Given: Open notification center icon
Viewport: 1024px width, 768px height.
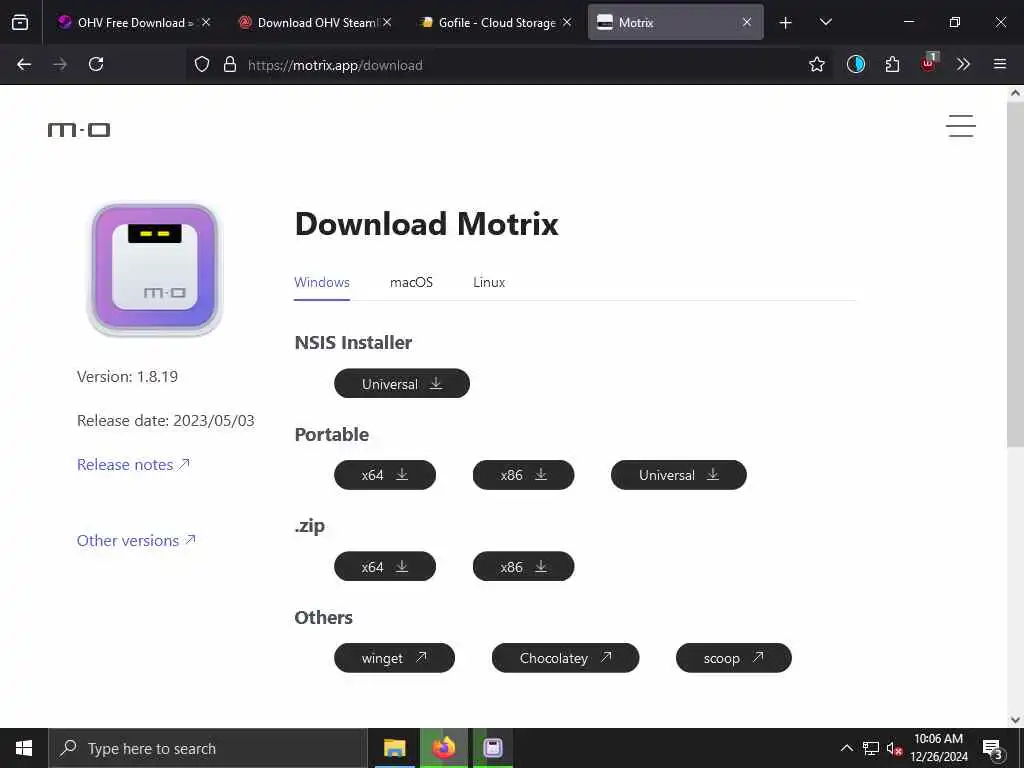Looking at the screenshot, I should pyautogui.click(x=993, y=748).
